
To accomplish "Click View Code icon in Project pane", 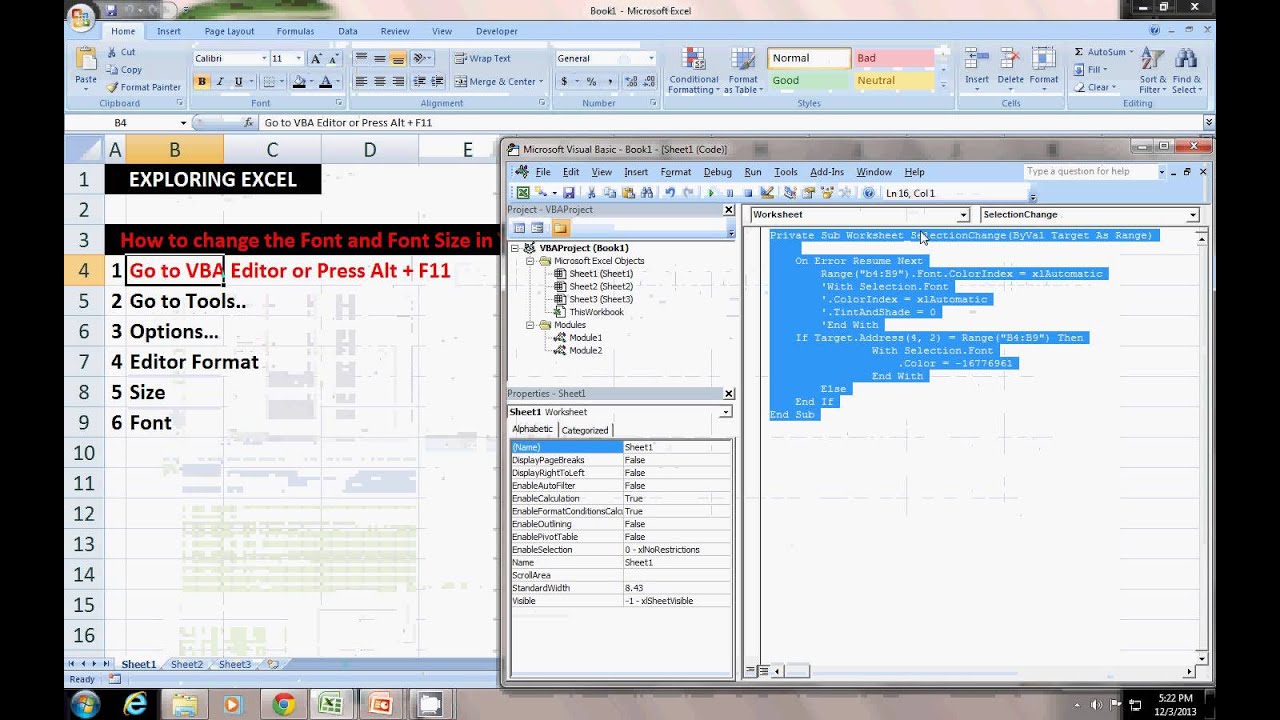I will click(519, 228).
